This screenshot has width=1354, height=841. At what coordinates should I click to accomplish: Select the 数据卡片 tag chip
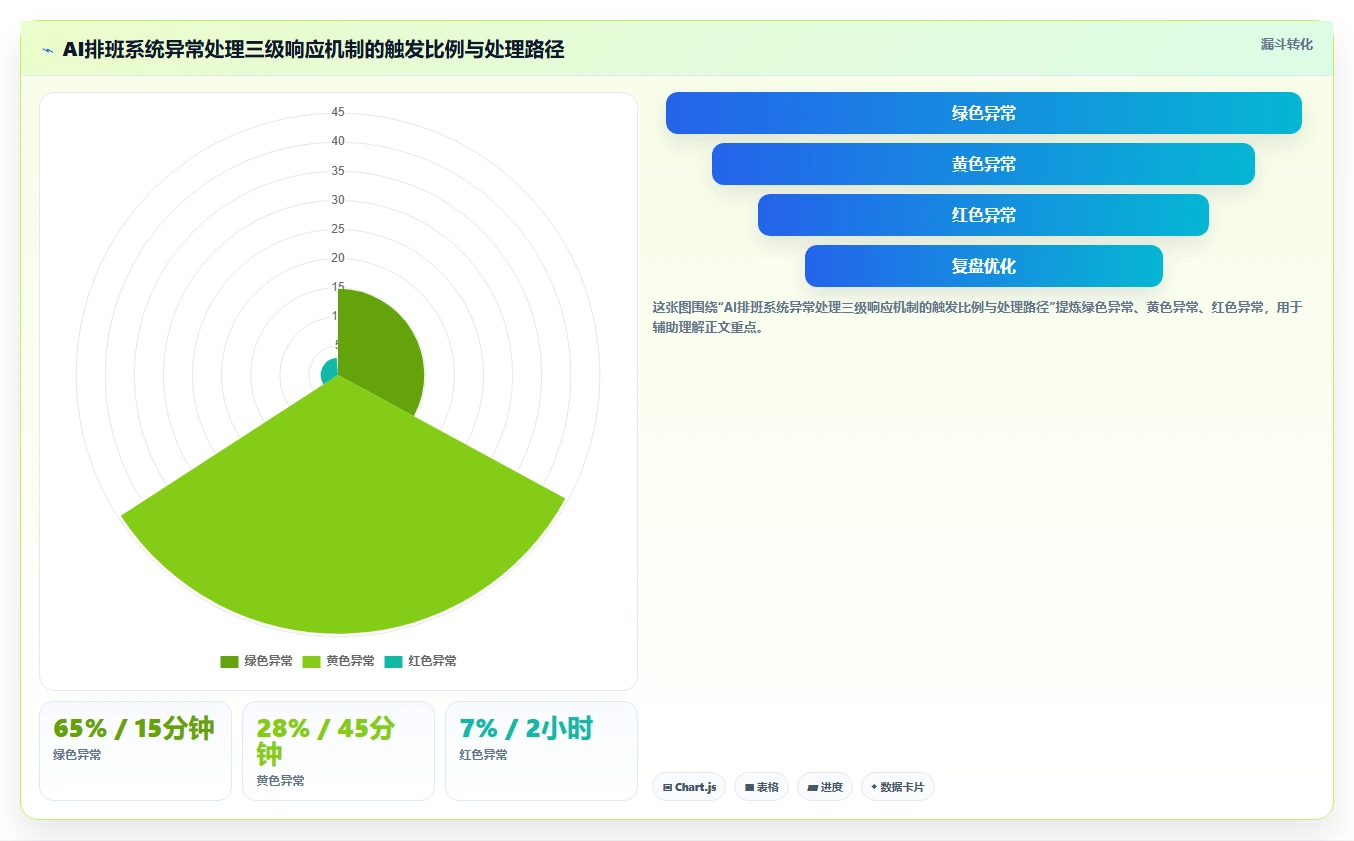[x=898, y=787]
